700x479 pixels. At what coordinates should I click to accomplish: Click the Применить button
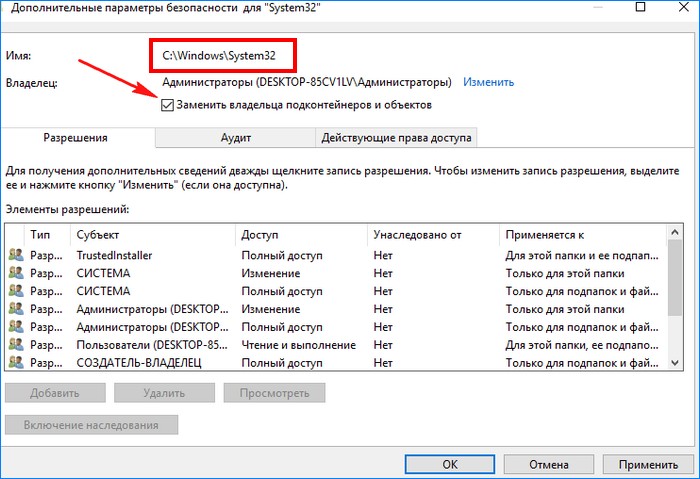tap(648, 464)
